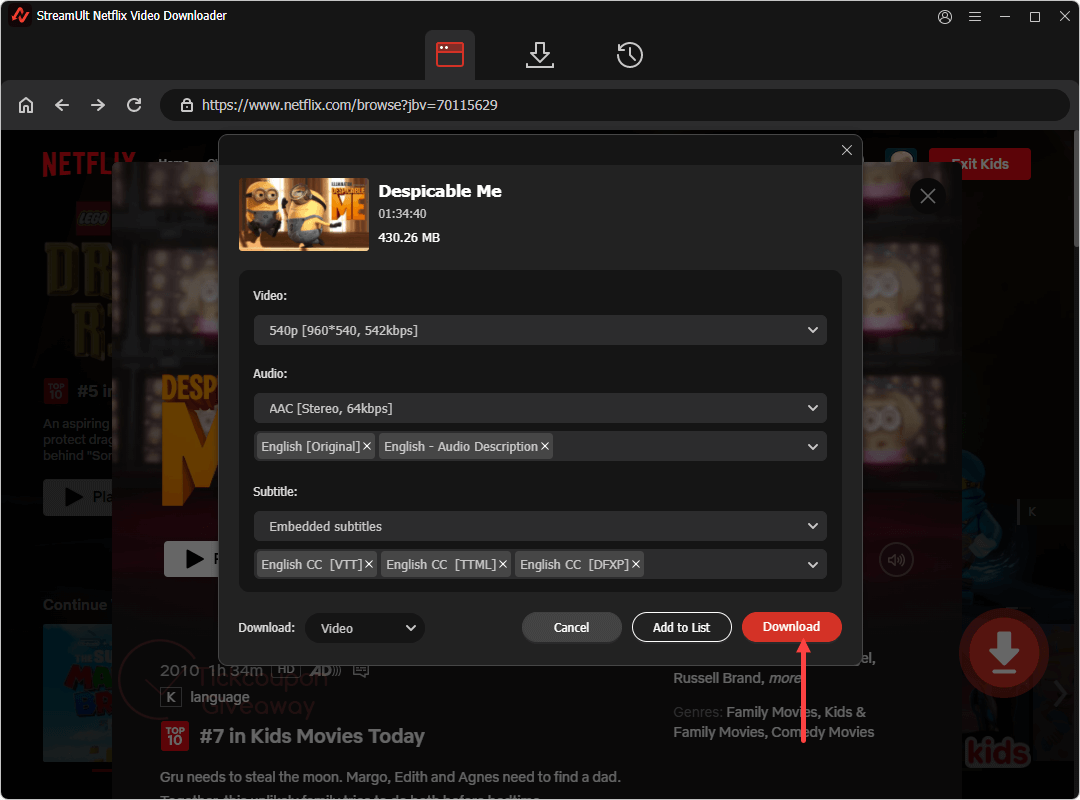Open the download history tab

tap(630, 54)
